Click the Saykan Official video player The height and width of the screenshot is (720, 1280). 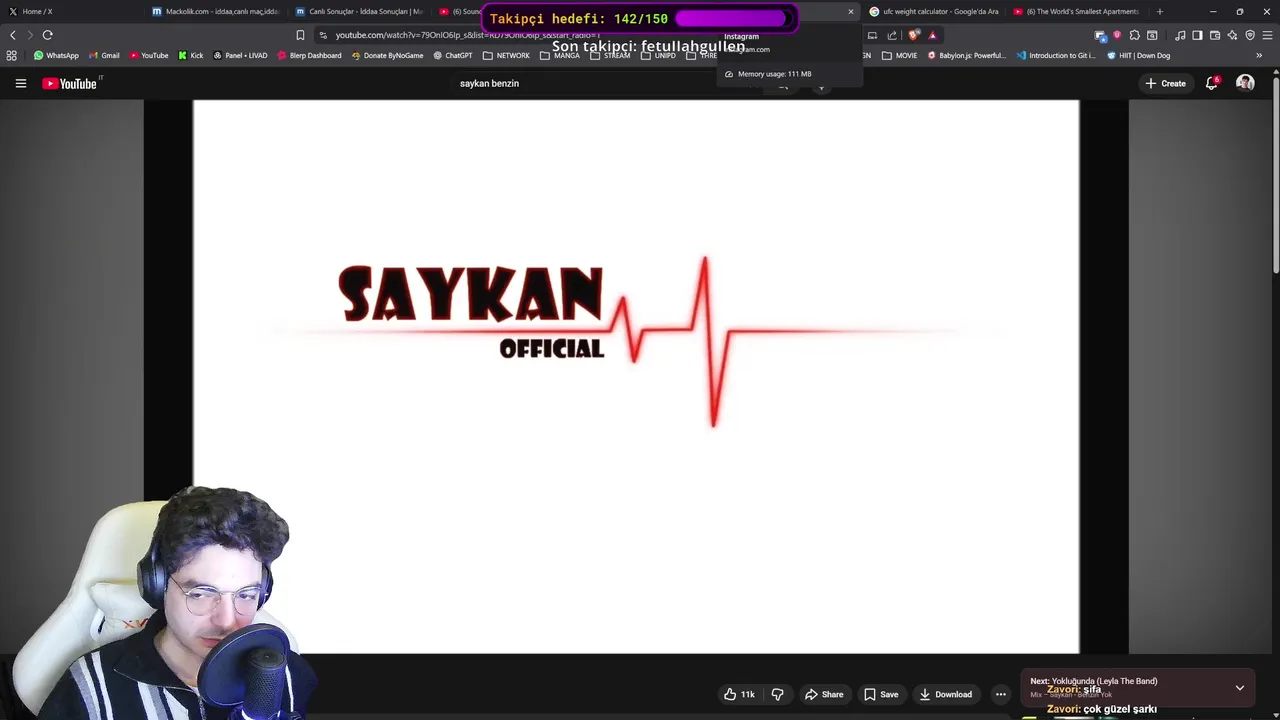[636, 376]
